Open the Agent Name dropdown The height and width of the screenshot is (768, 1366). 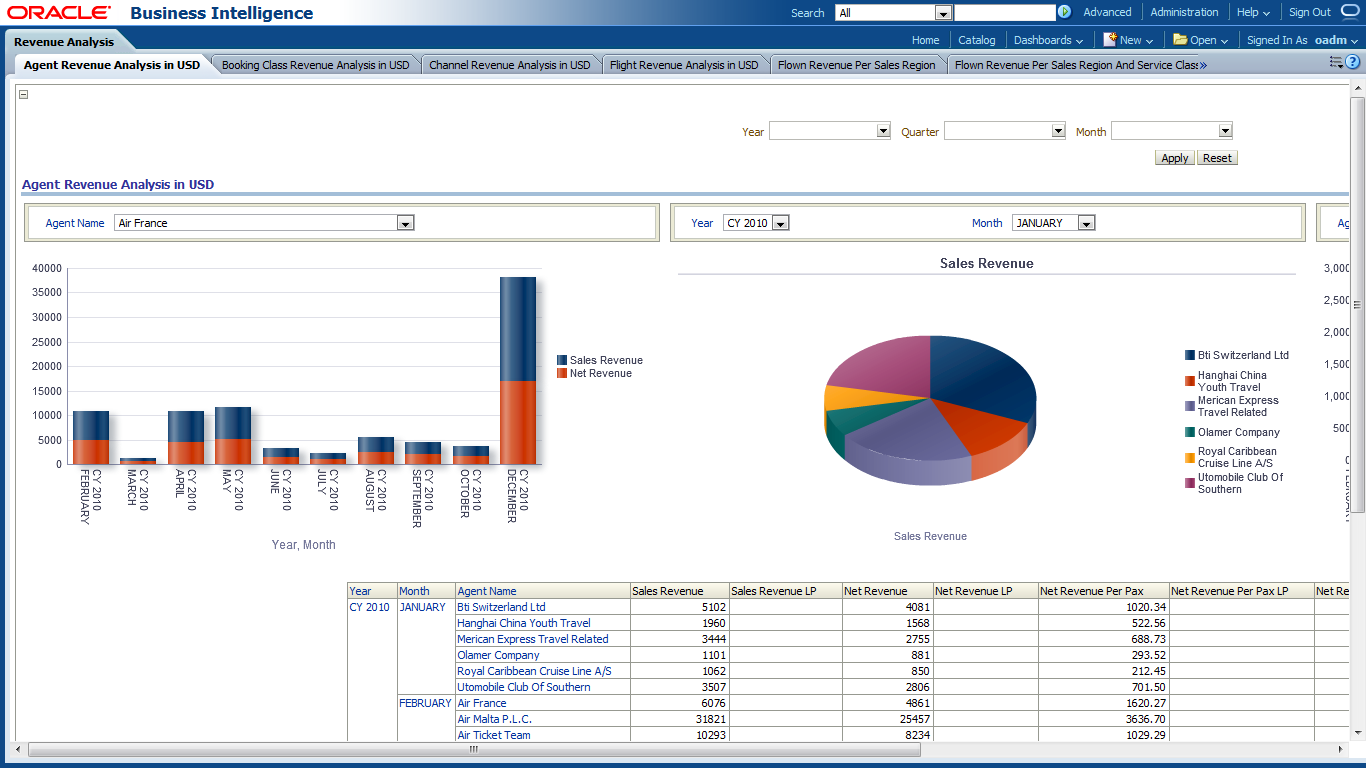pos(405,223)
